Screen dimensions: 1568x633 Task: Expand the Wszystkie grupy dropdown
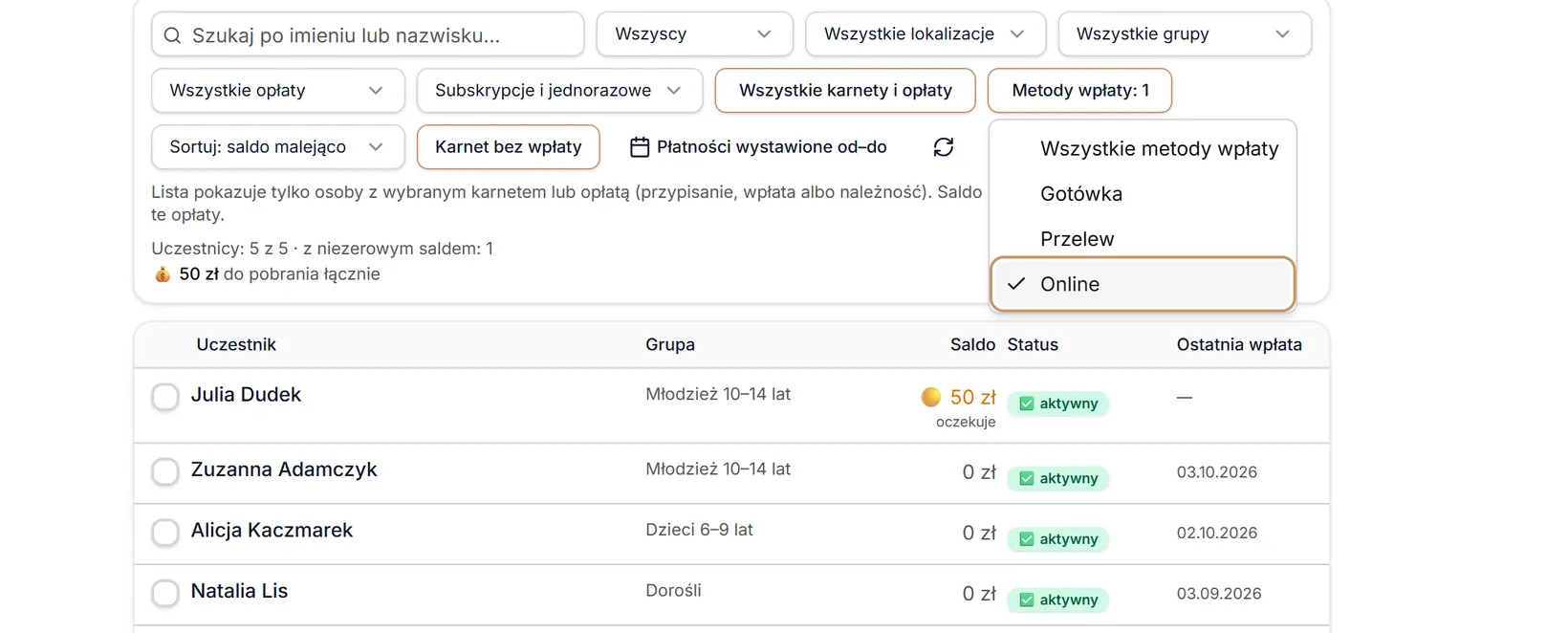(1185, 34)
